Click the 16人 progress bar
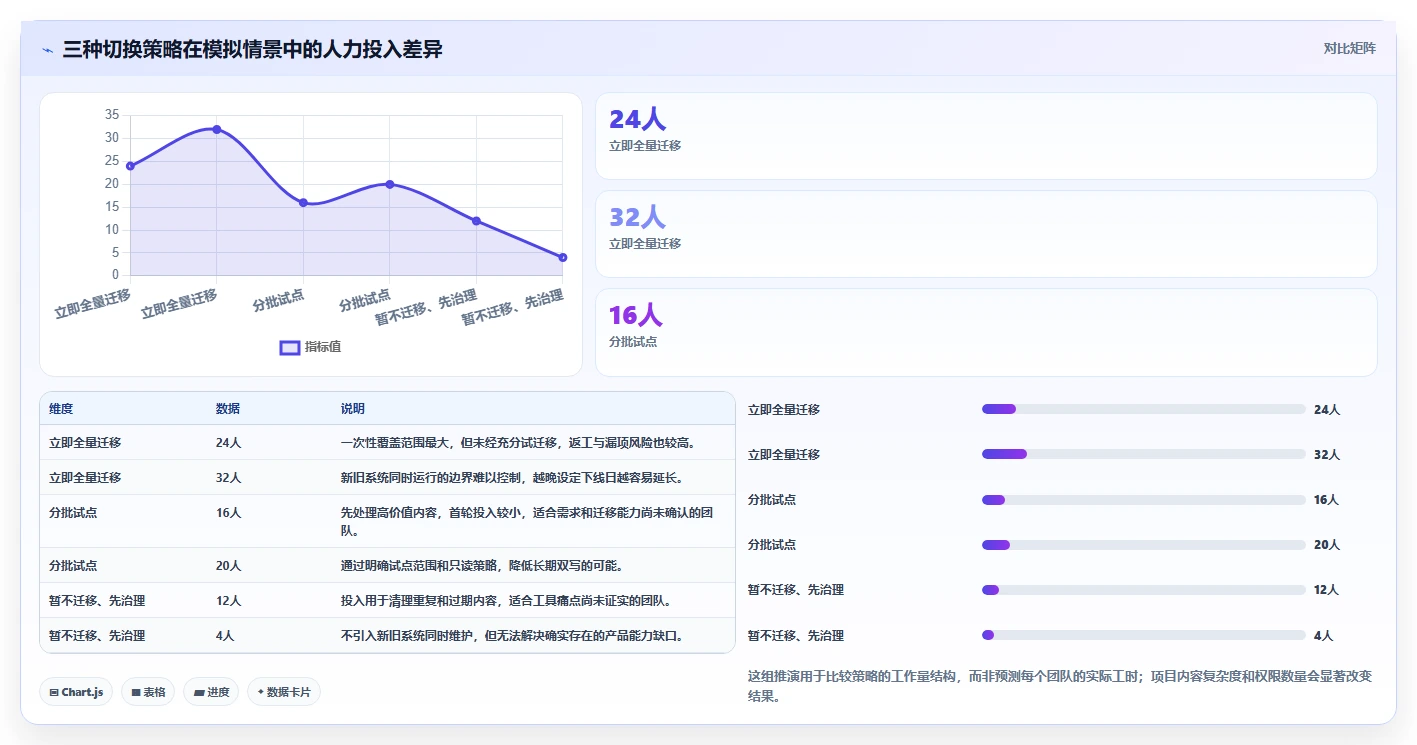This screenshot has width=1417, height=745. [x=1144, y=500]
